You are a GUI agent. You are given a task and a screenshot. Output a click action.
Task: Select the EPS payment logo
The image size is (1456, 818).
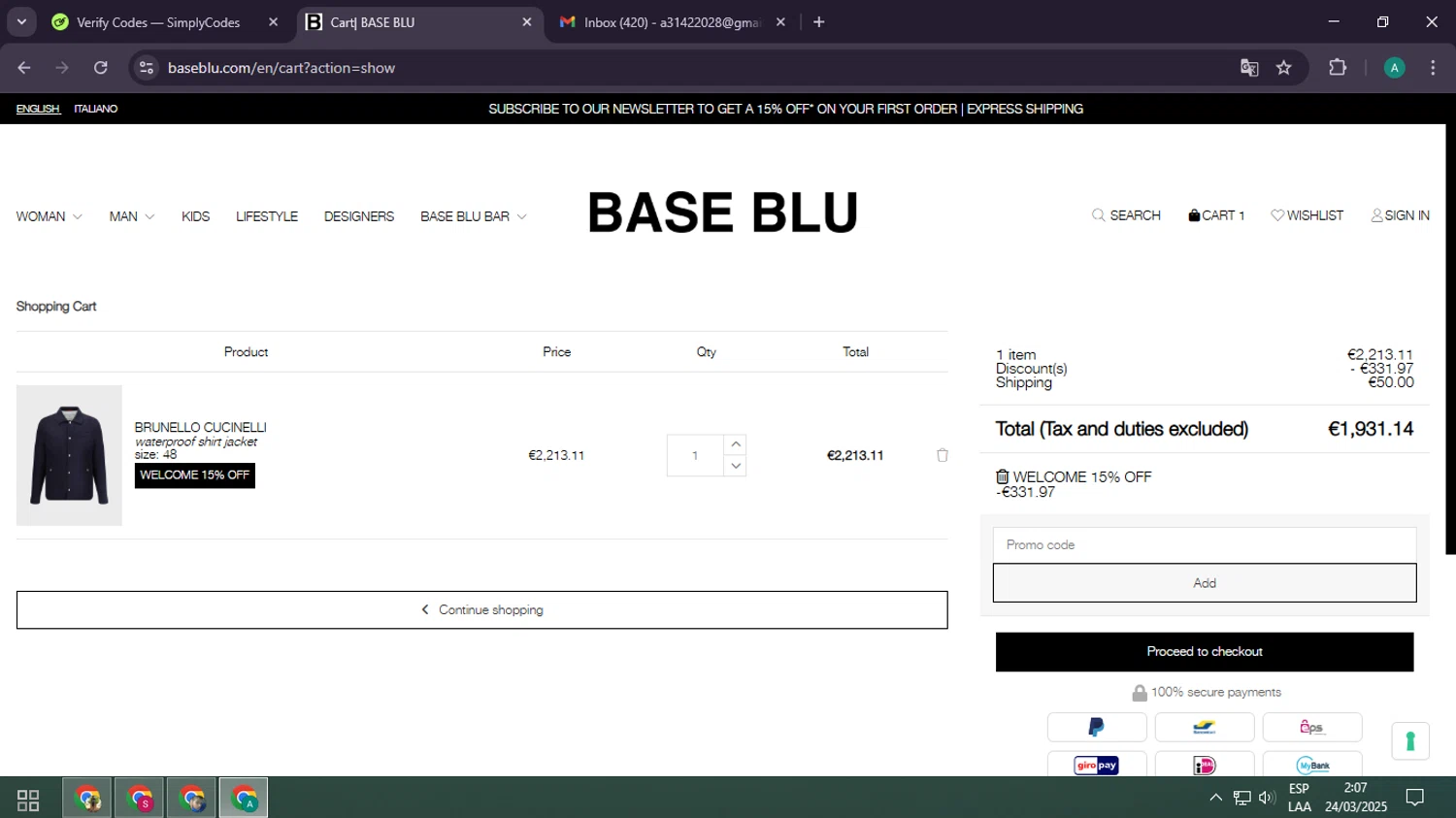pyautogui.click(x=1312, y=727)
